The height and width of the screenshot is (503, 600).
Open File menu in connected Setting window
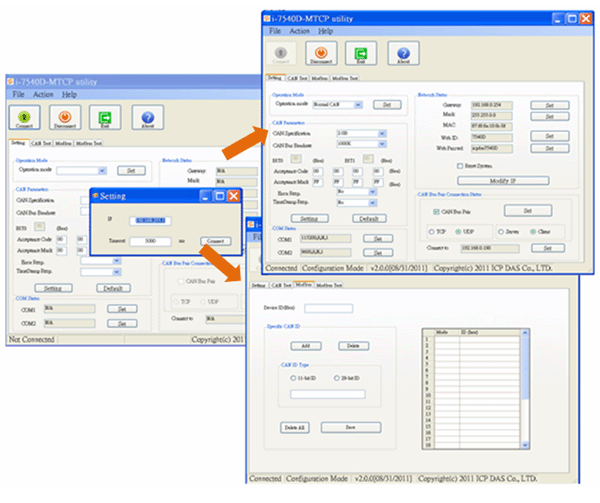click(275, 31)
